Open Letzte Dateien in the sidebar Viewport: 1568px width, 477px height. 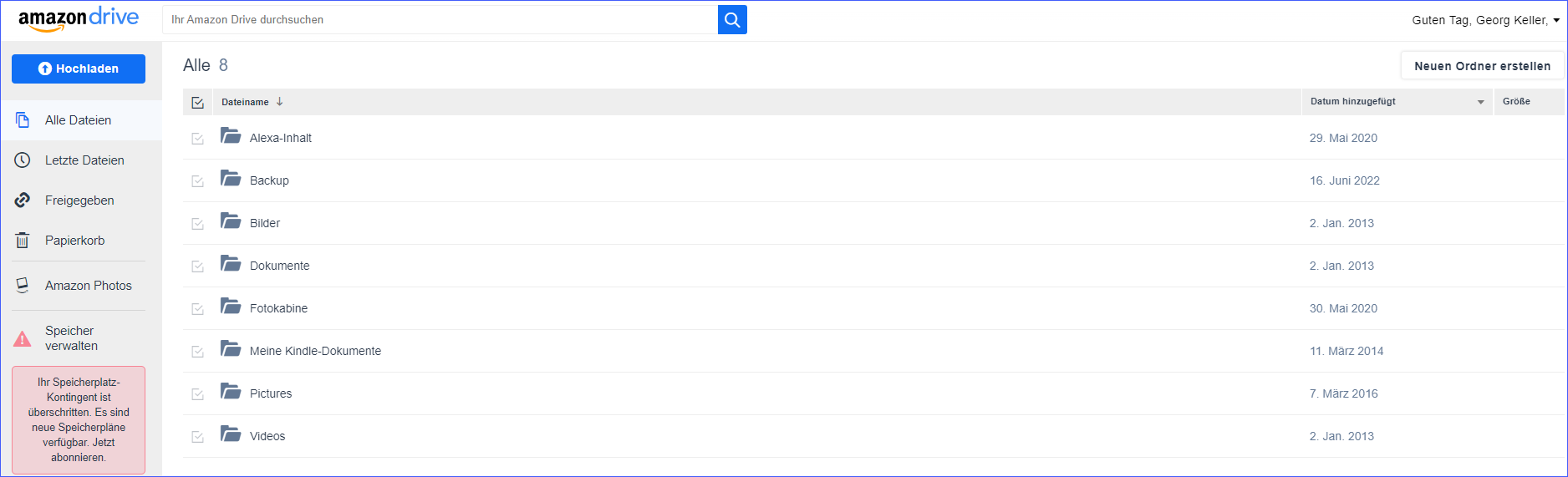point(84,160)
